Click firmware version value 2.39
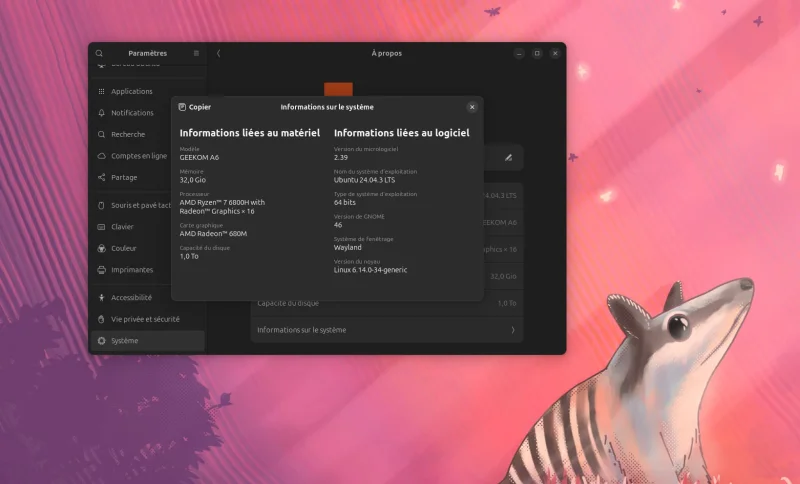The width and height of the screenshot is (800, 484). tap(340, 158)
